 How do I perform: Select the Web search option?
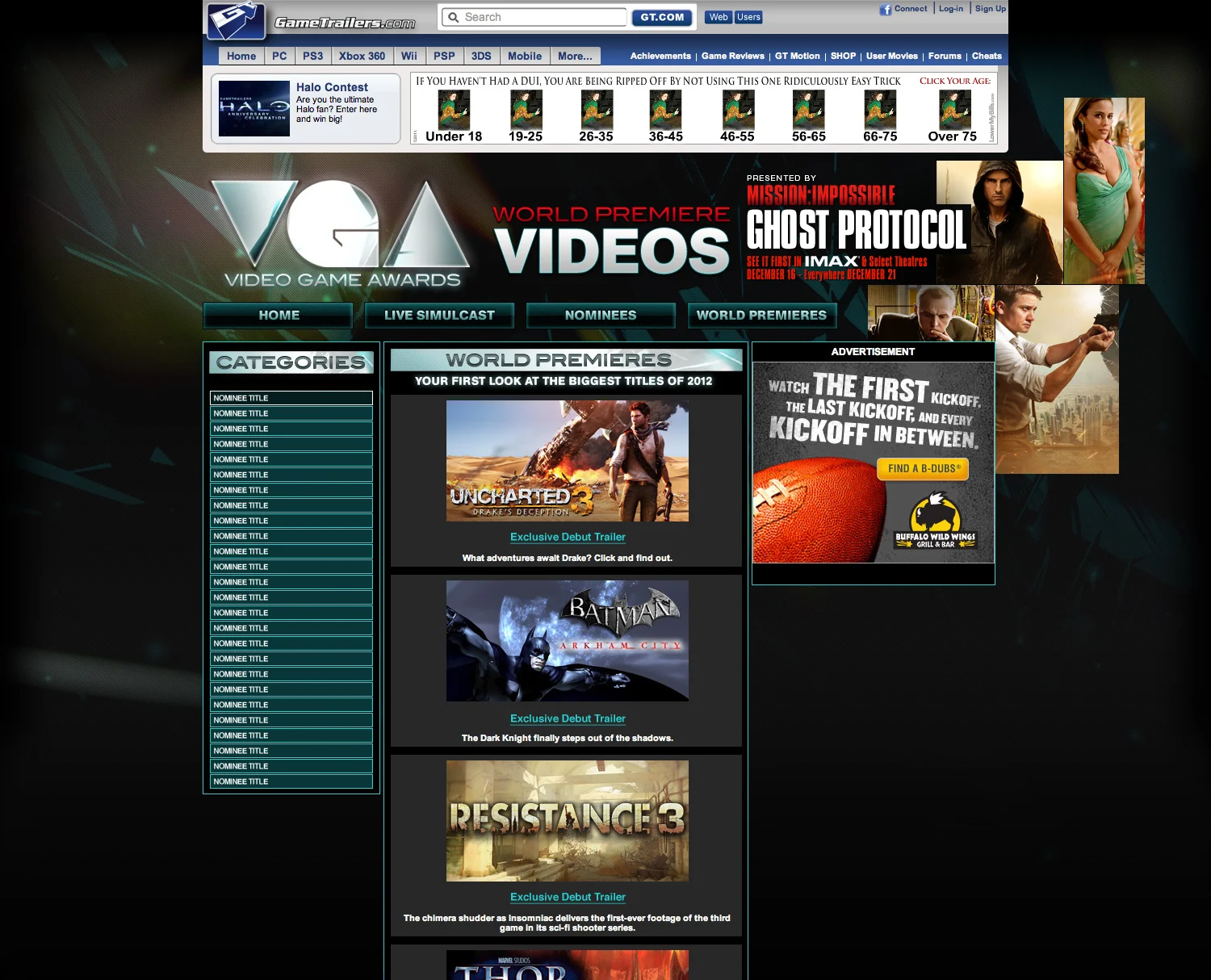(x=719, y=17)
